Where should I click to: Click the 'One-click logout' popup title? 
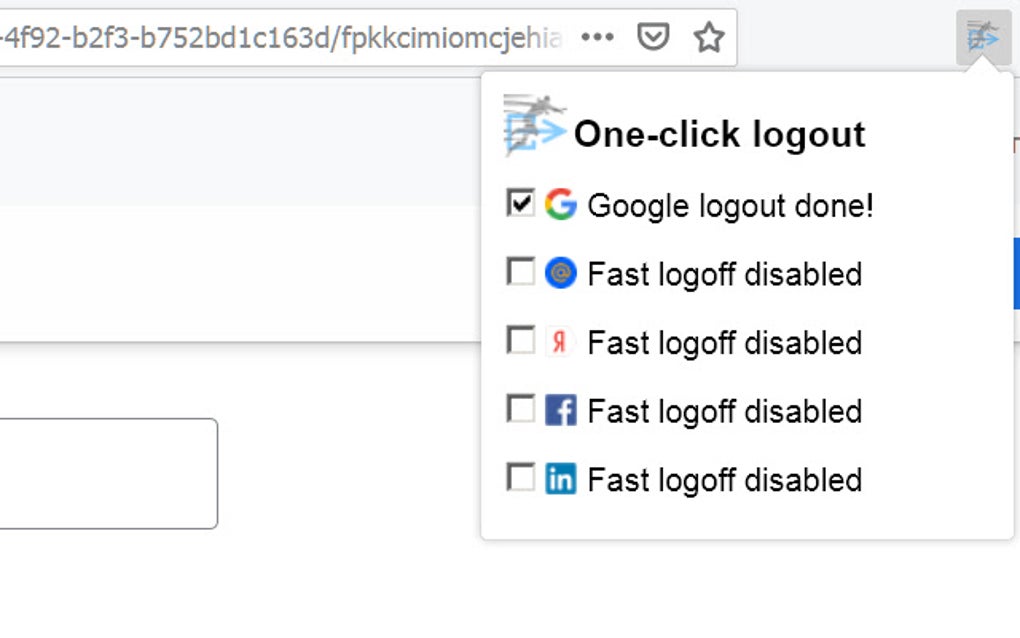pos(720,134)
